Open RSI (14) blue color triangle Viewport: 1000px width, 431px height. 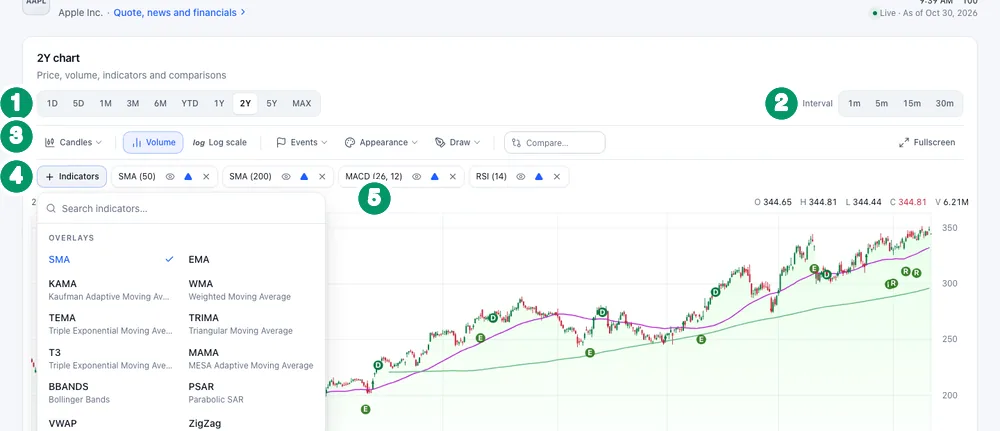(539, 177)
